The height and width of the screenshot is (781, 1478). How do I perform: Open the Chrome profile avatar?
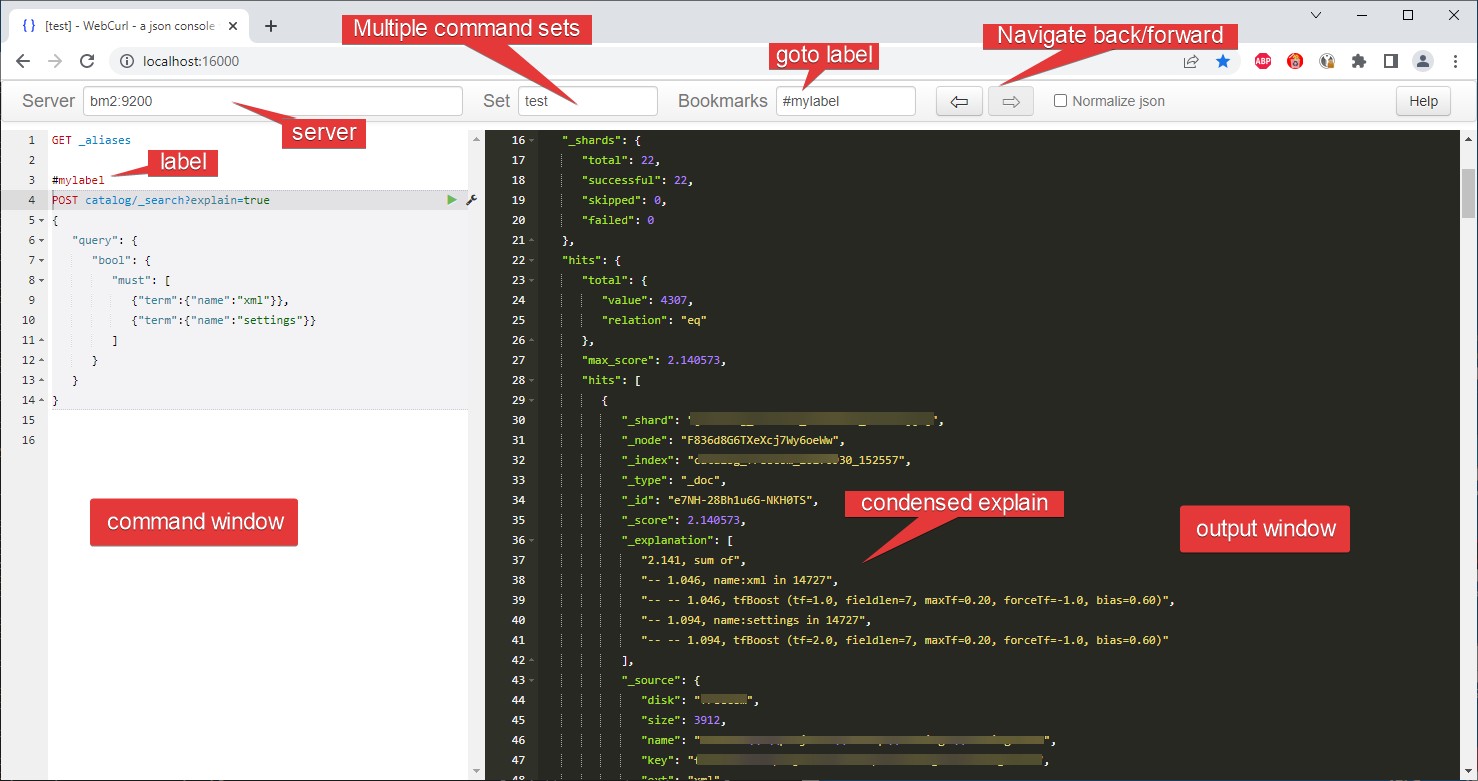(x=1422, y=61)
